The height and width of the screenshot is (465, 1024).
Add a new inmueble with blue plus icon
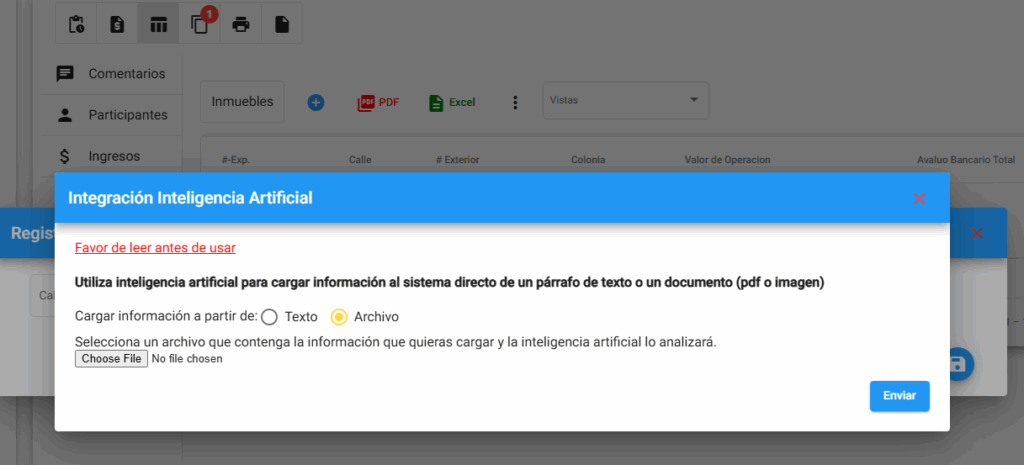[x=316, y=102]
